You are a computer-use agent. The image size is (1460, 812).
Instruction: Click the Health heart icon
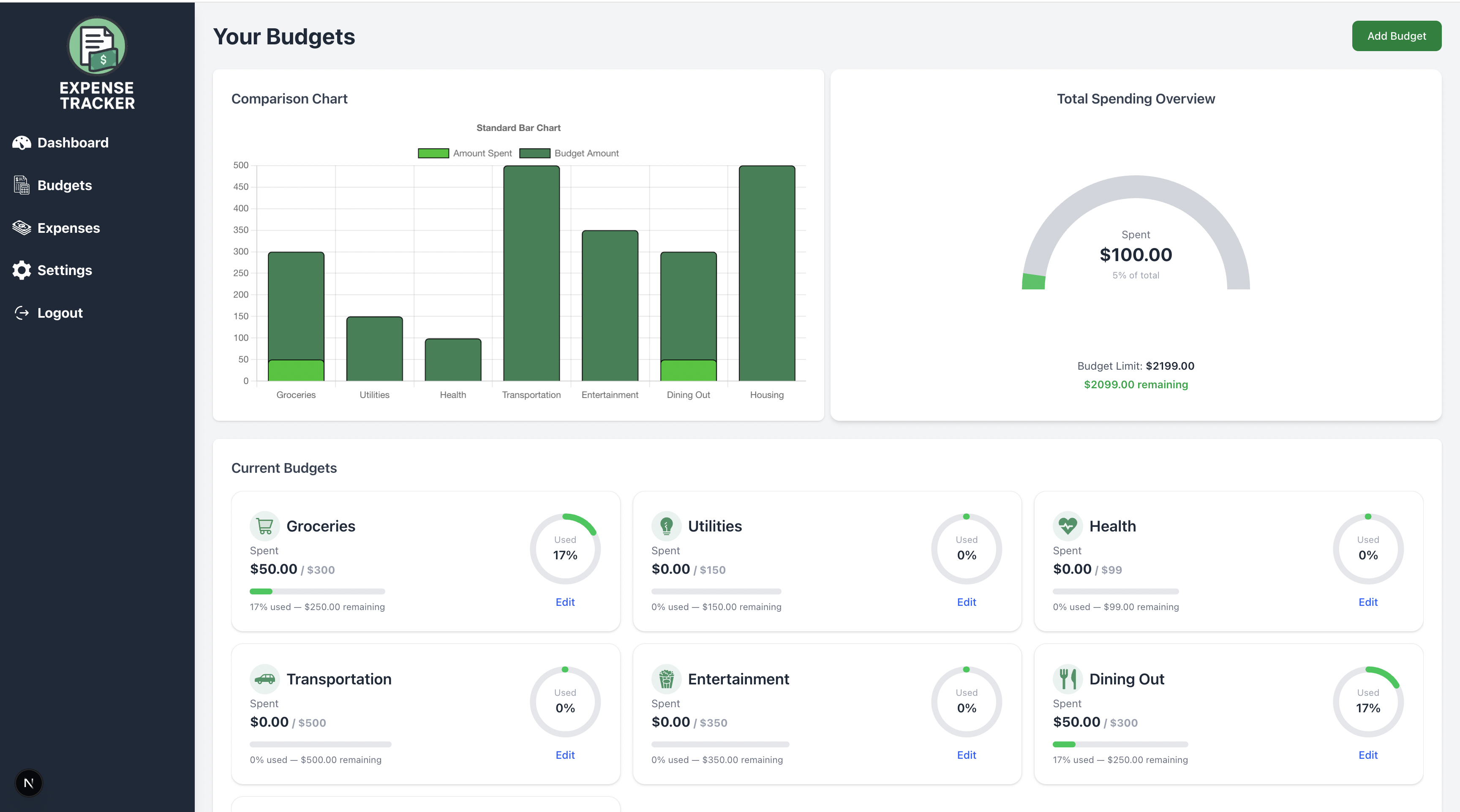point(1067,526)
